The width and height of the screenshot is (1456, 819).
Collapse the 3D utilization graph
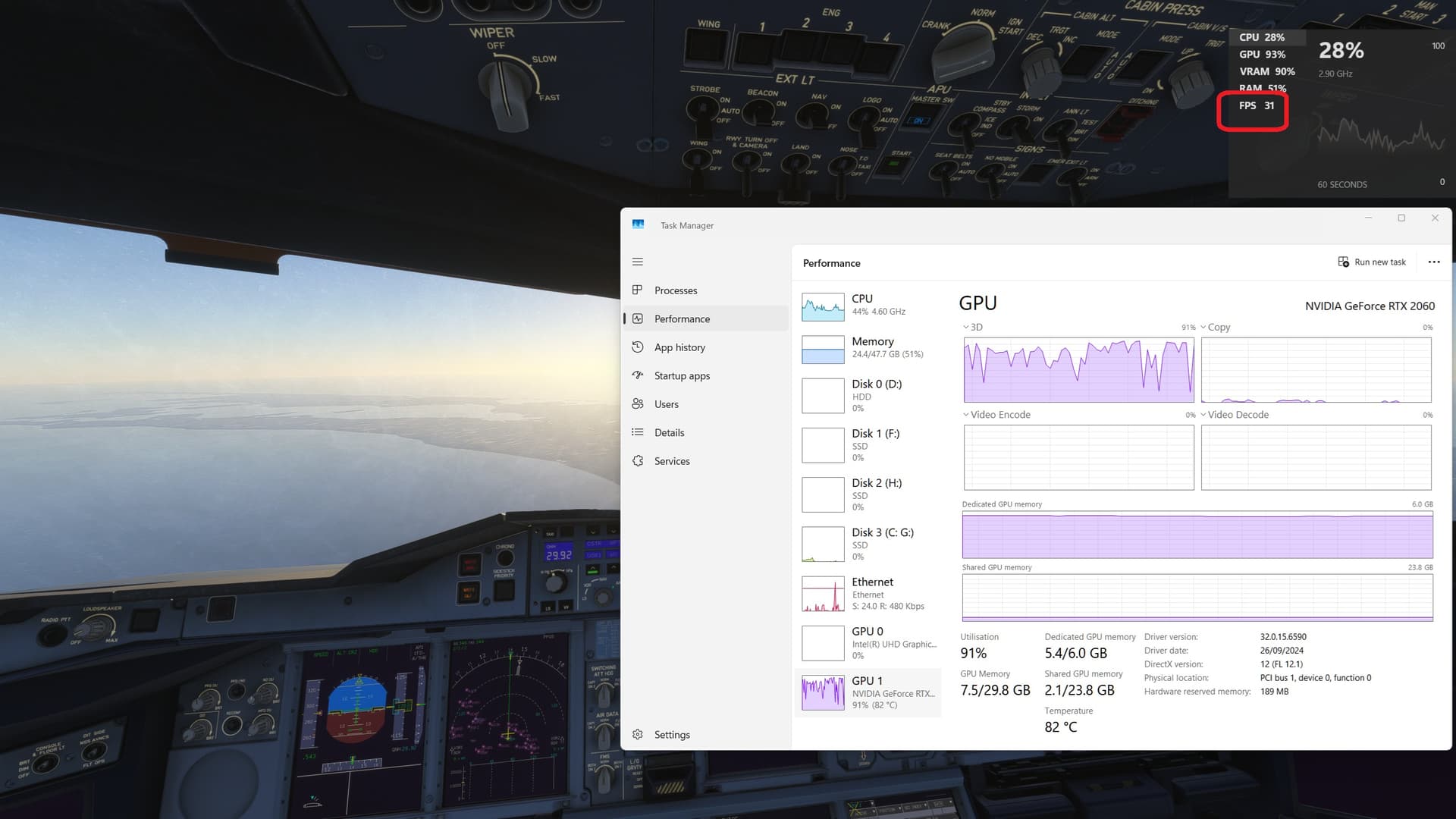pos(965,327)
